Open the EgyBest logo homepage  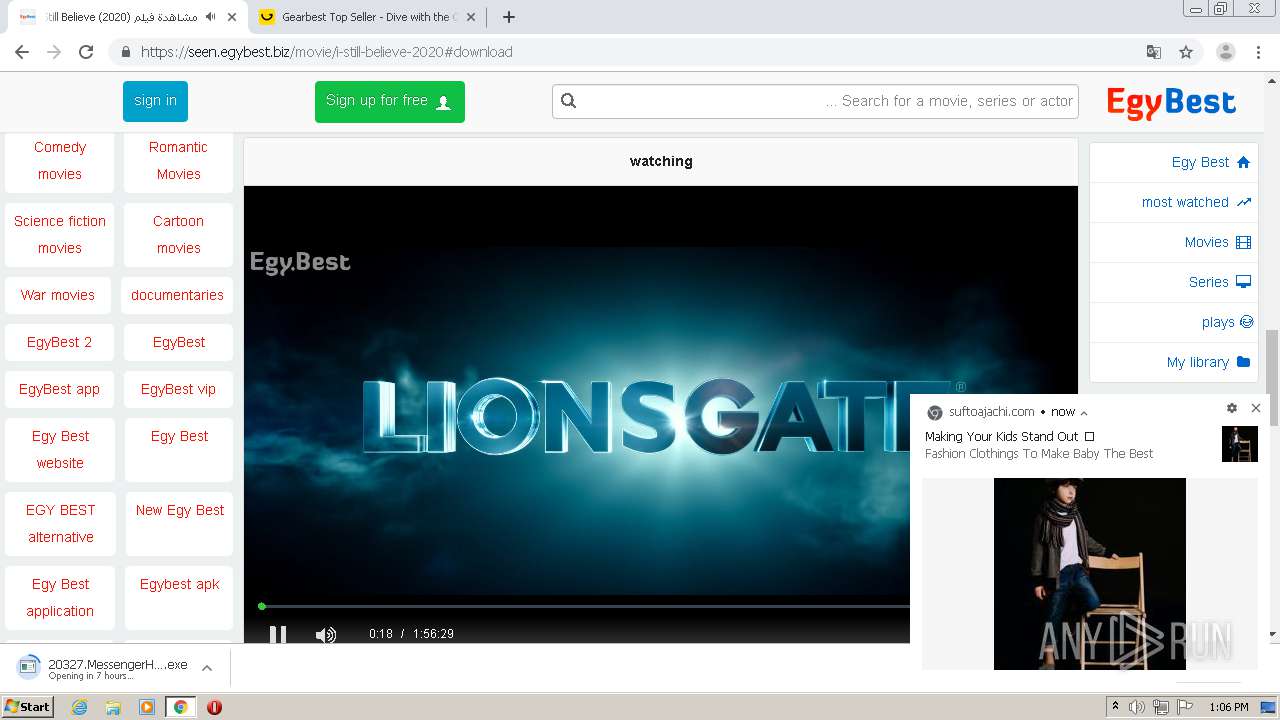point(1171,102)
